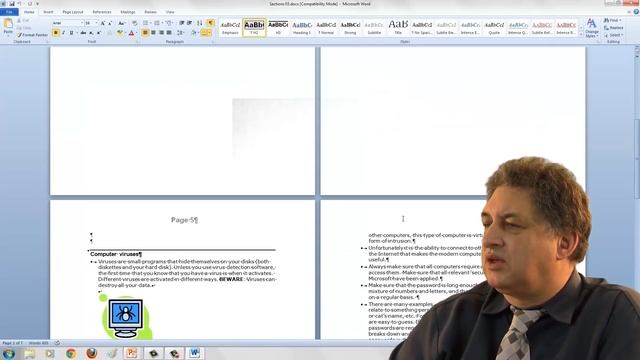The image size is (640, 360).
Task: Open the Select dropdown in Editing
Action: [613, 35]
